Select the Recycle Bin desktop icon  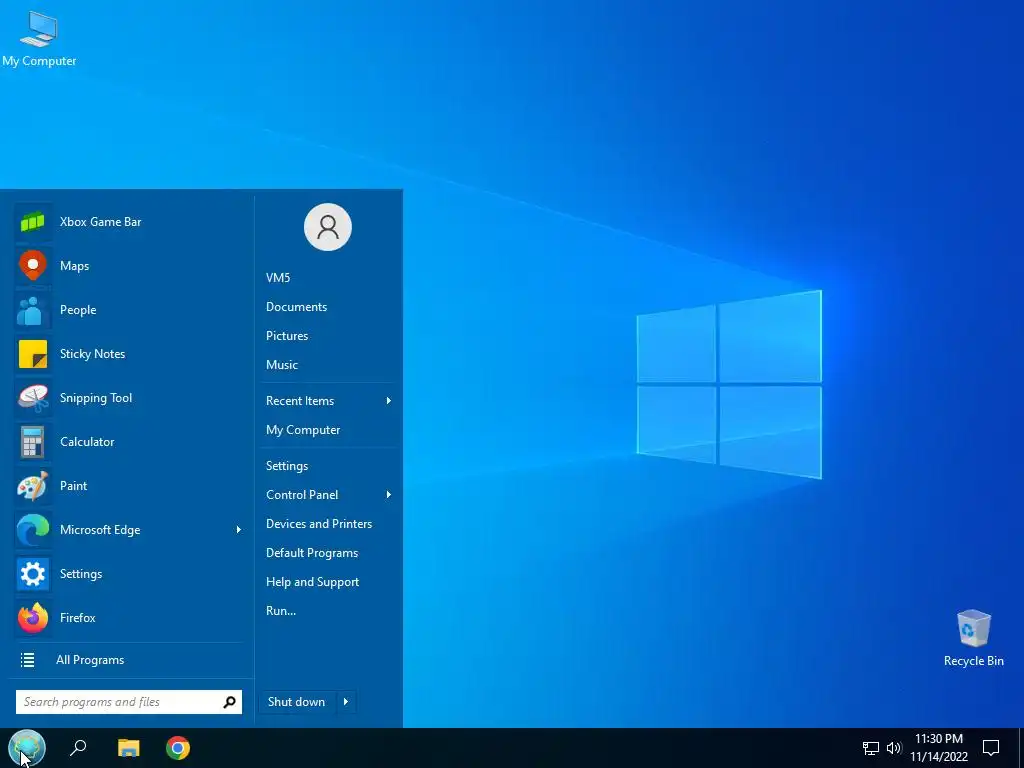point(974,638)
